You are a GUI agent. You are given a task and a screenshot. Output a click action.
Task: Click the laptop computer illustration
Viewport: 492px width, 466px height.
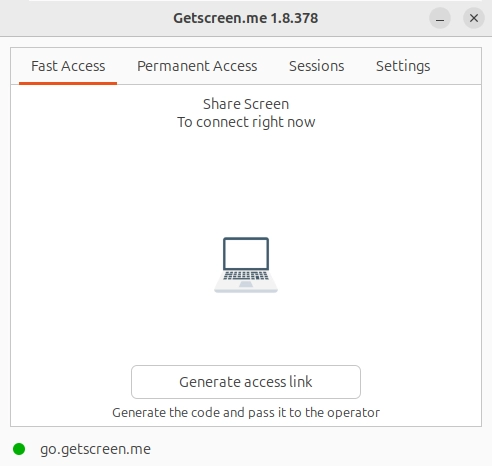[x=246, y=265]
